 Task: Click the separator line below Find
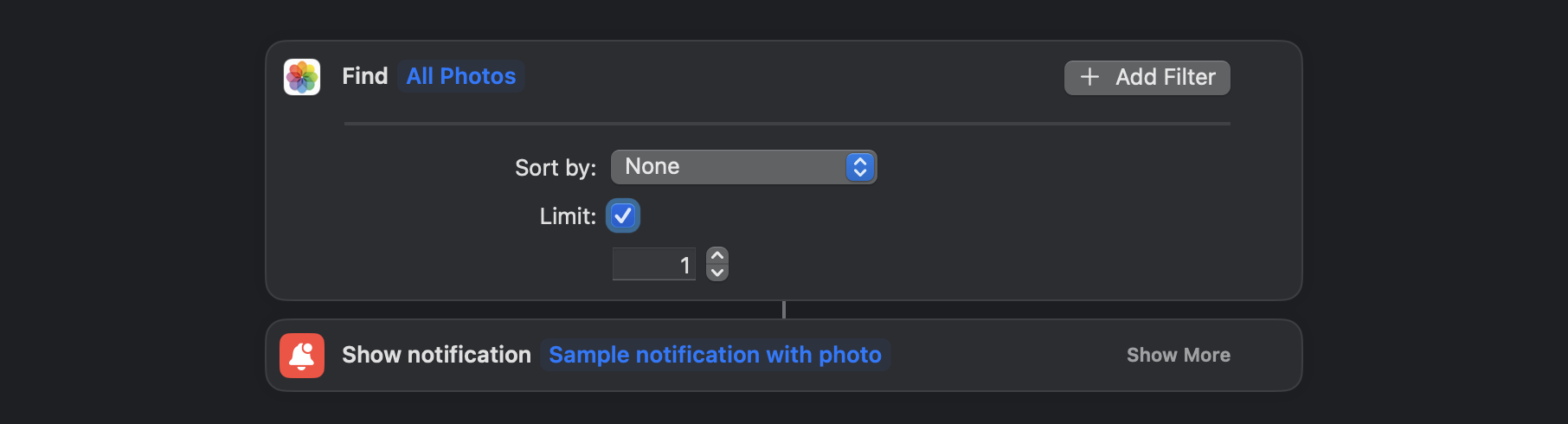coord(787,124)
